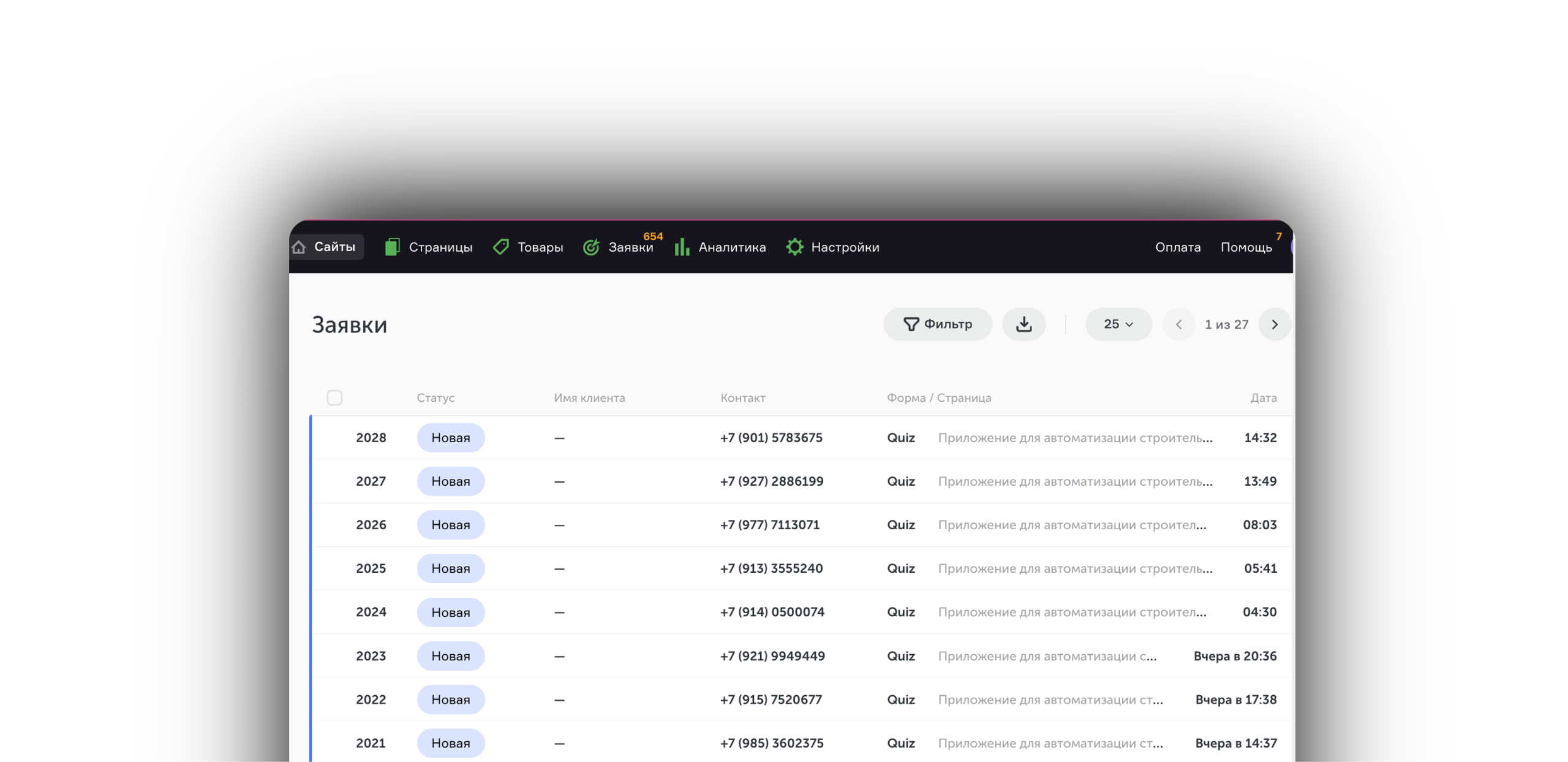
Task: Click the download export icon button
Action: pyautogui.click(x=1023, y=324)
